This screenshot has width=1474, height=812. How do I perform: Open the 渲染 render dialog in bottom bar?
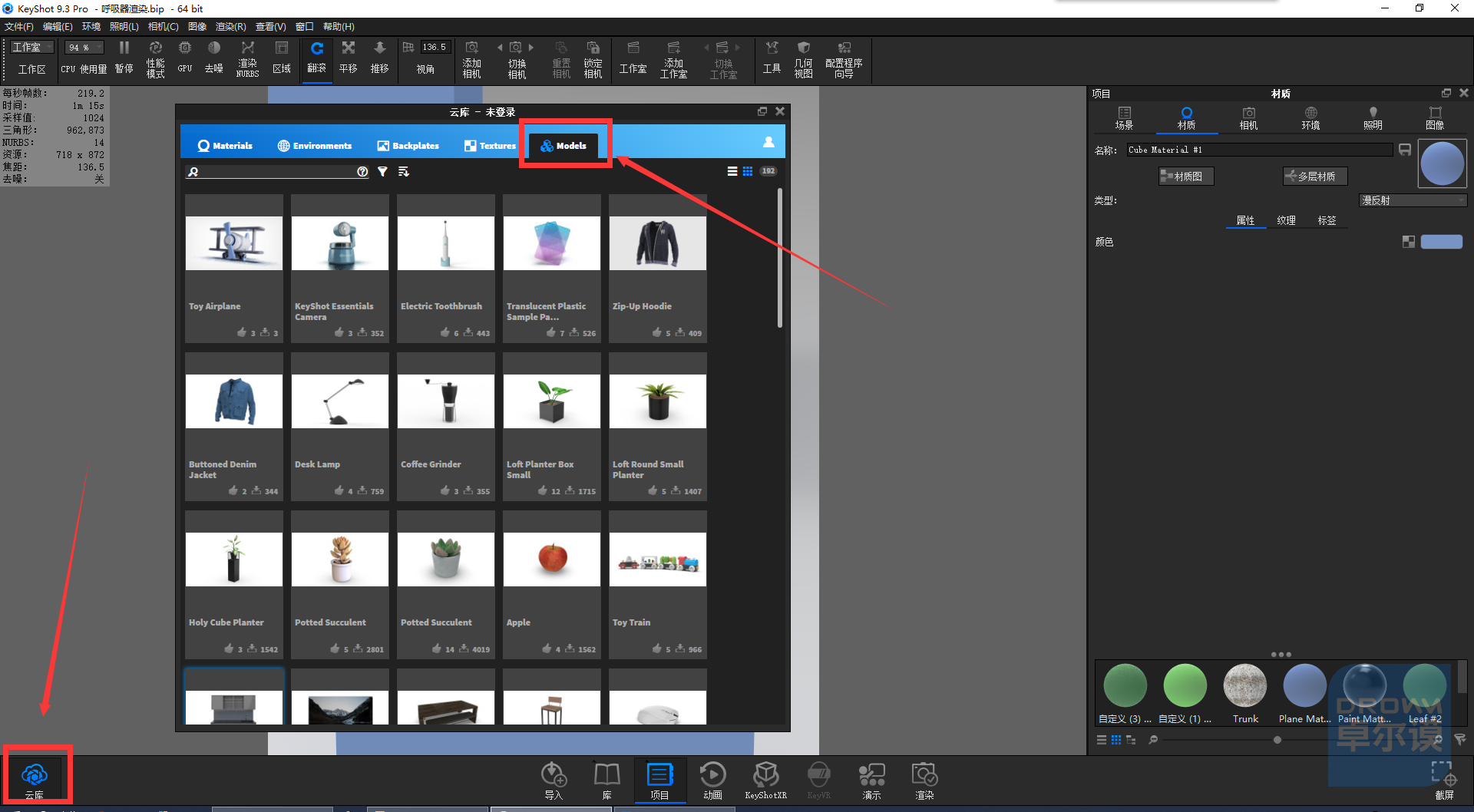pyautogui.click(x=924, y=781)
